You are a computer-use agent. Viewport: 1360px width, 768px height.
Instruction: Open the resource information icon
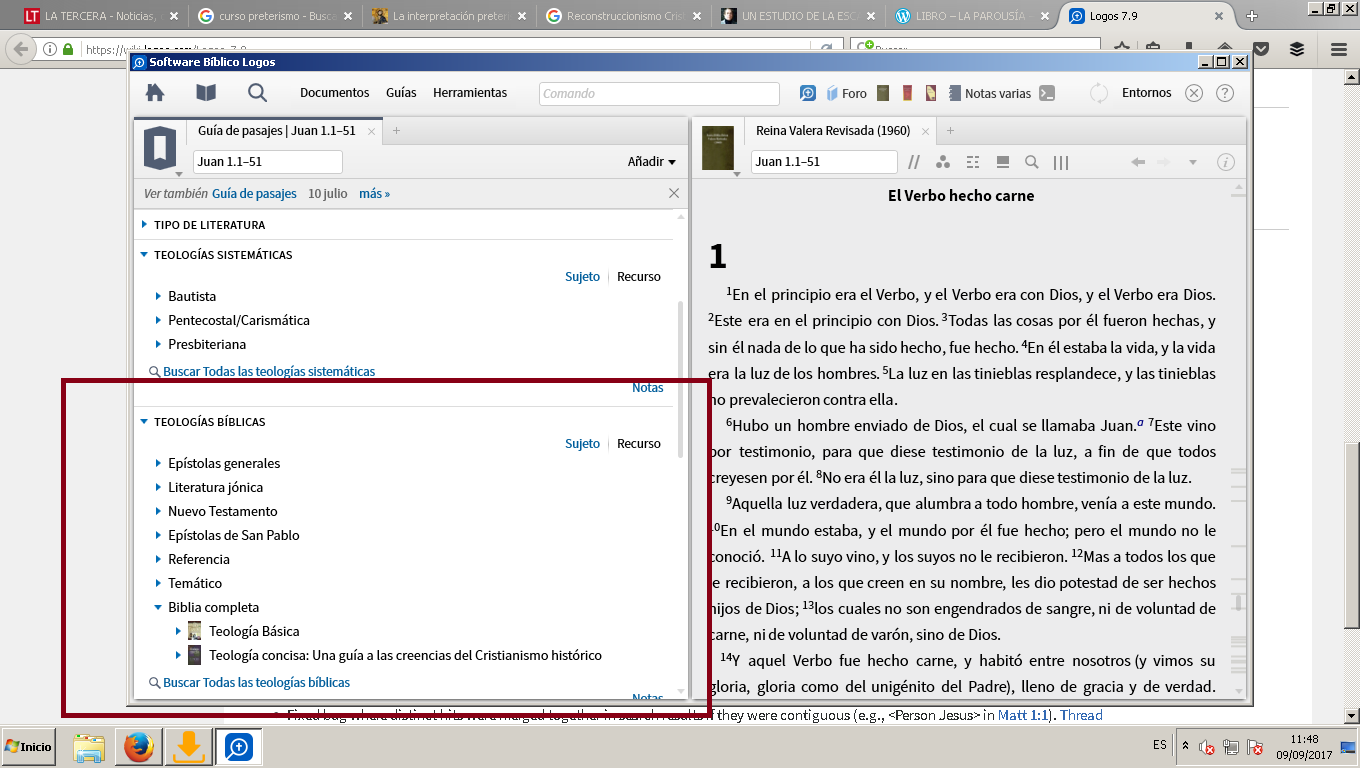1225,162
